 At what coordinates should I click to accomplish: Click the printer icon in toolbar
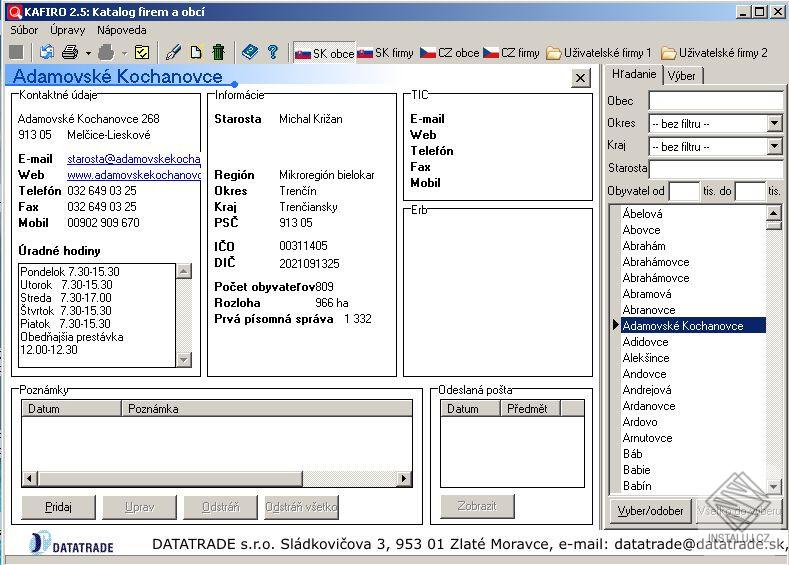coord(70,52)
